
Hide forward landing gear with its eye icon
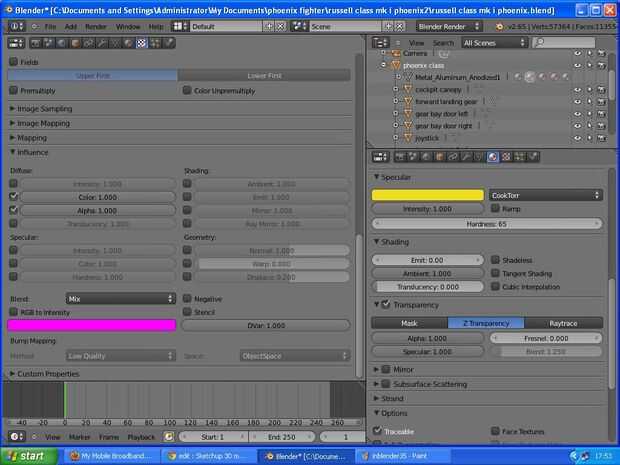coord(577,102)
